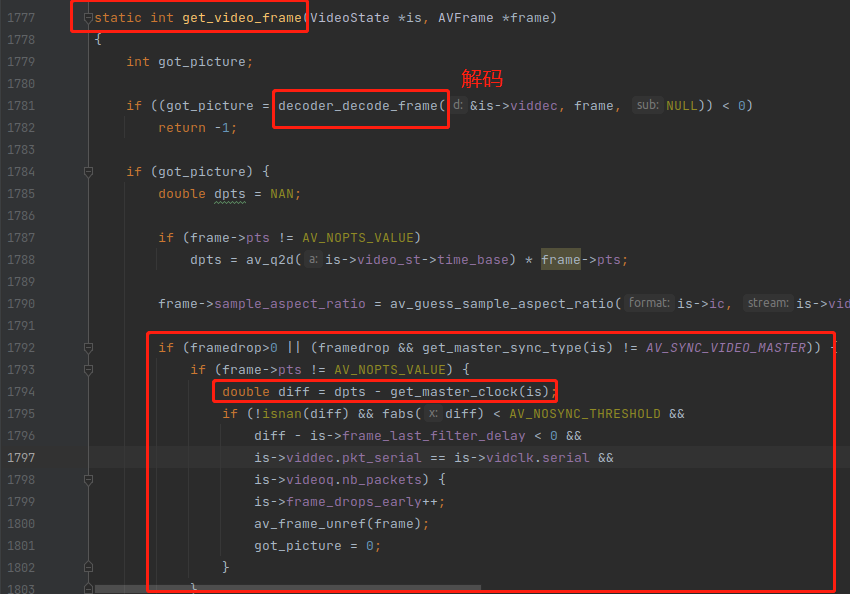Click the 'x:' hint inside fabs call
Image resolution: width=850 pixels, height=594 pixels.
coord(432,414)
